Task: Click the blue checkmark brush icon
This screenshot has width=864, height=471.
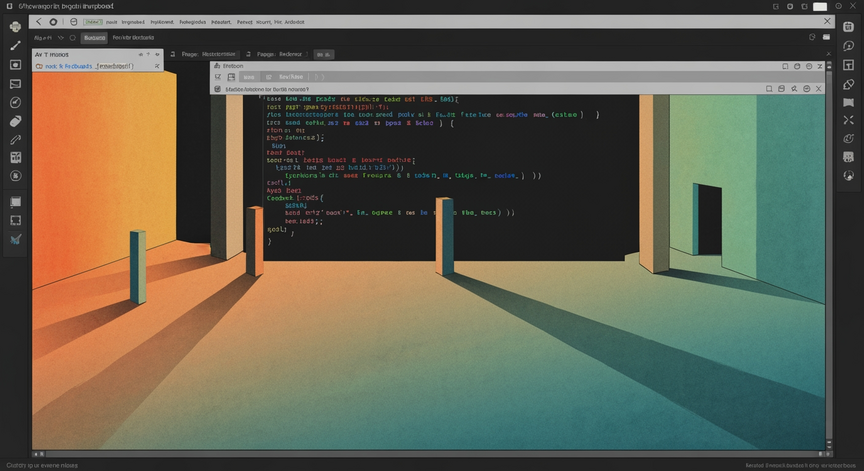Action: tap(15, 239)
